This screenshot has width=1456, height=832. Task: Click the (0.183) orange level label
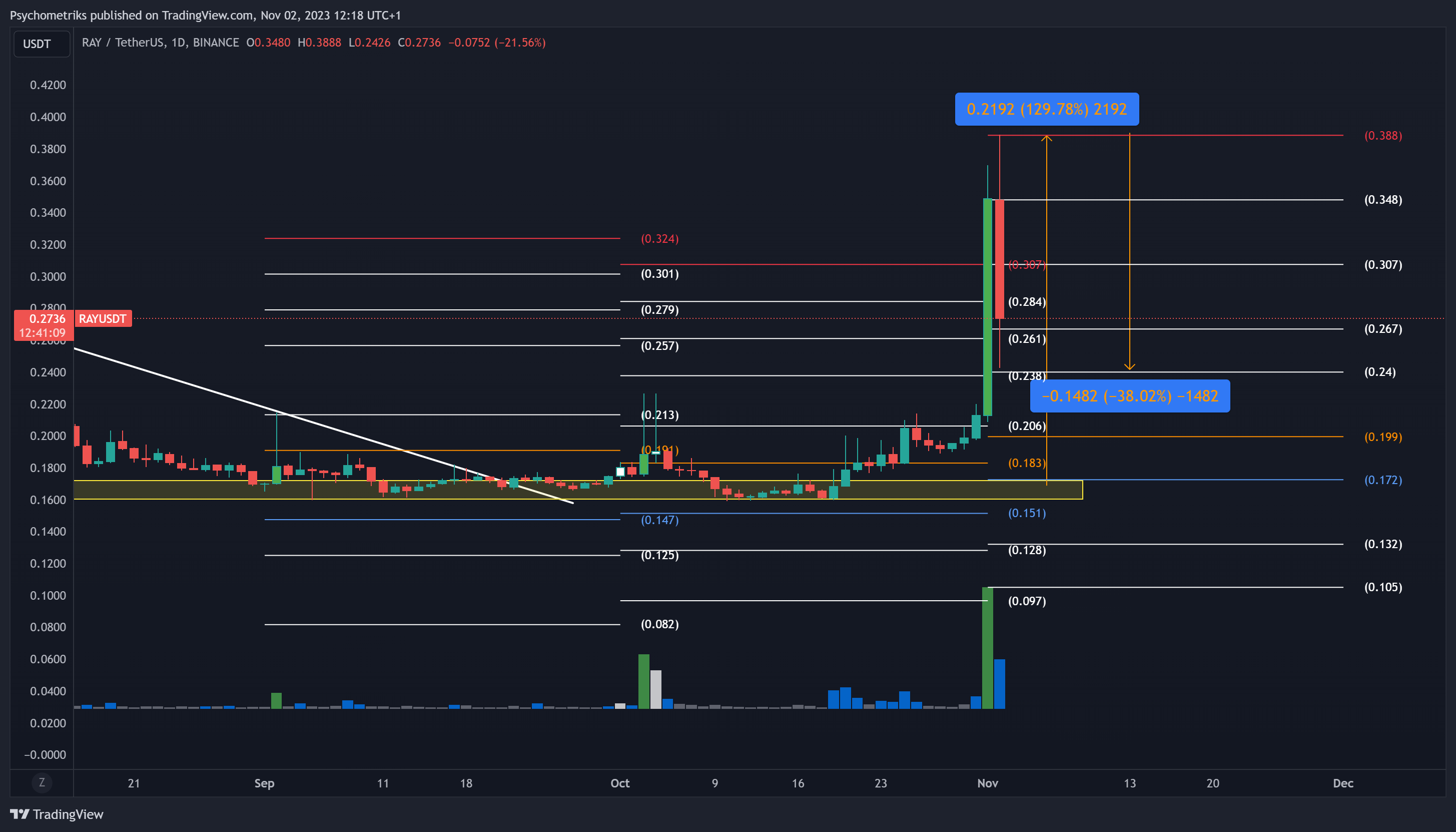pos(1027,463)
